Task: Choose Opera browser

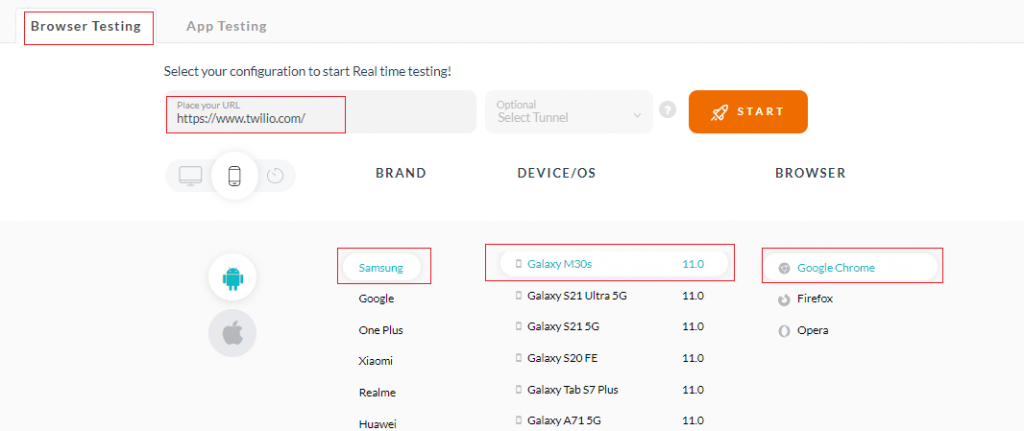Action: click(x=812, y=330)
